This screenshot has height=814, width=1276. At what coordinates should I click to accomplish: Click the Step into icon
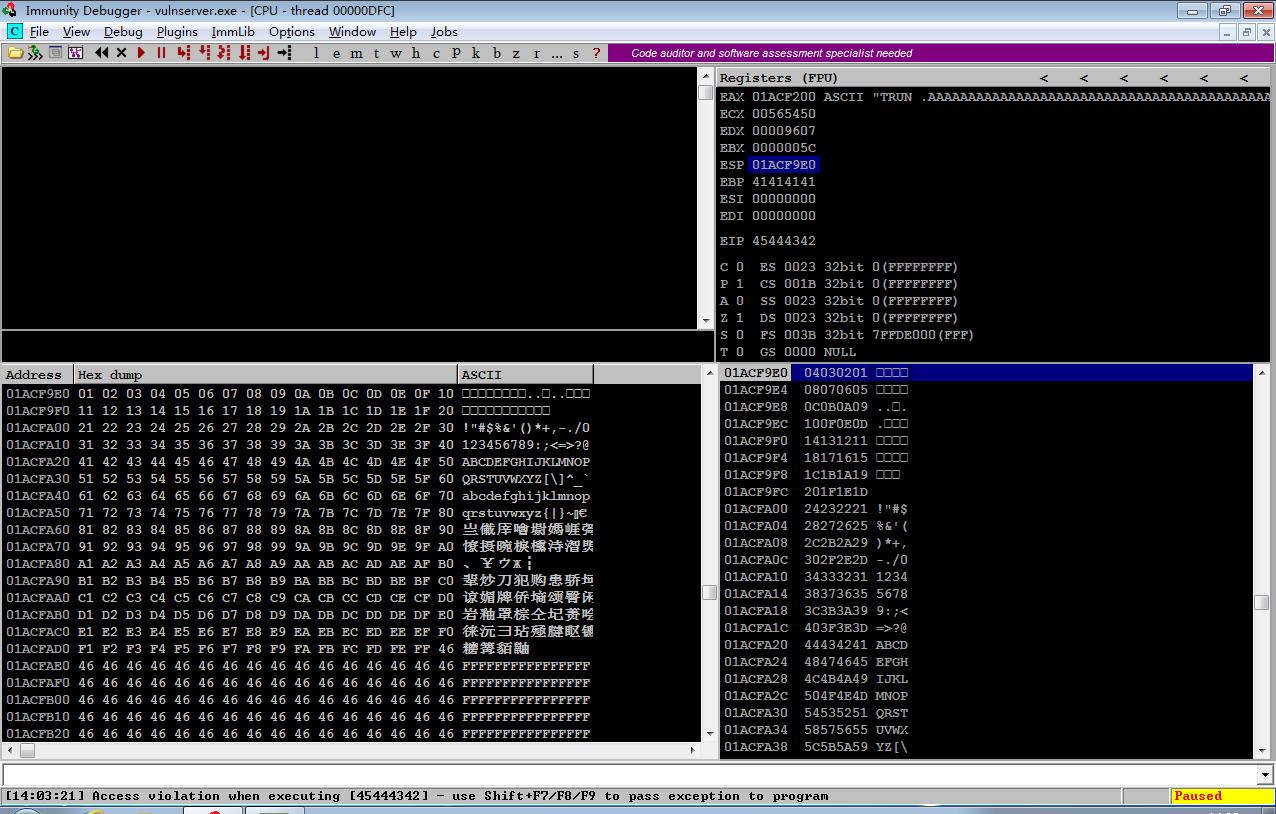click(183, 53)
